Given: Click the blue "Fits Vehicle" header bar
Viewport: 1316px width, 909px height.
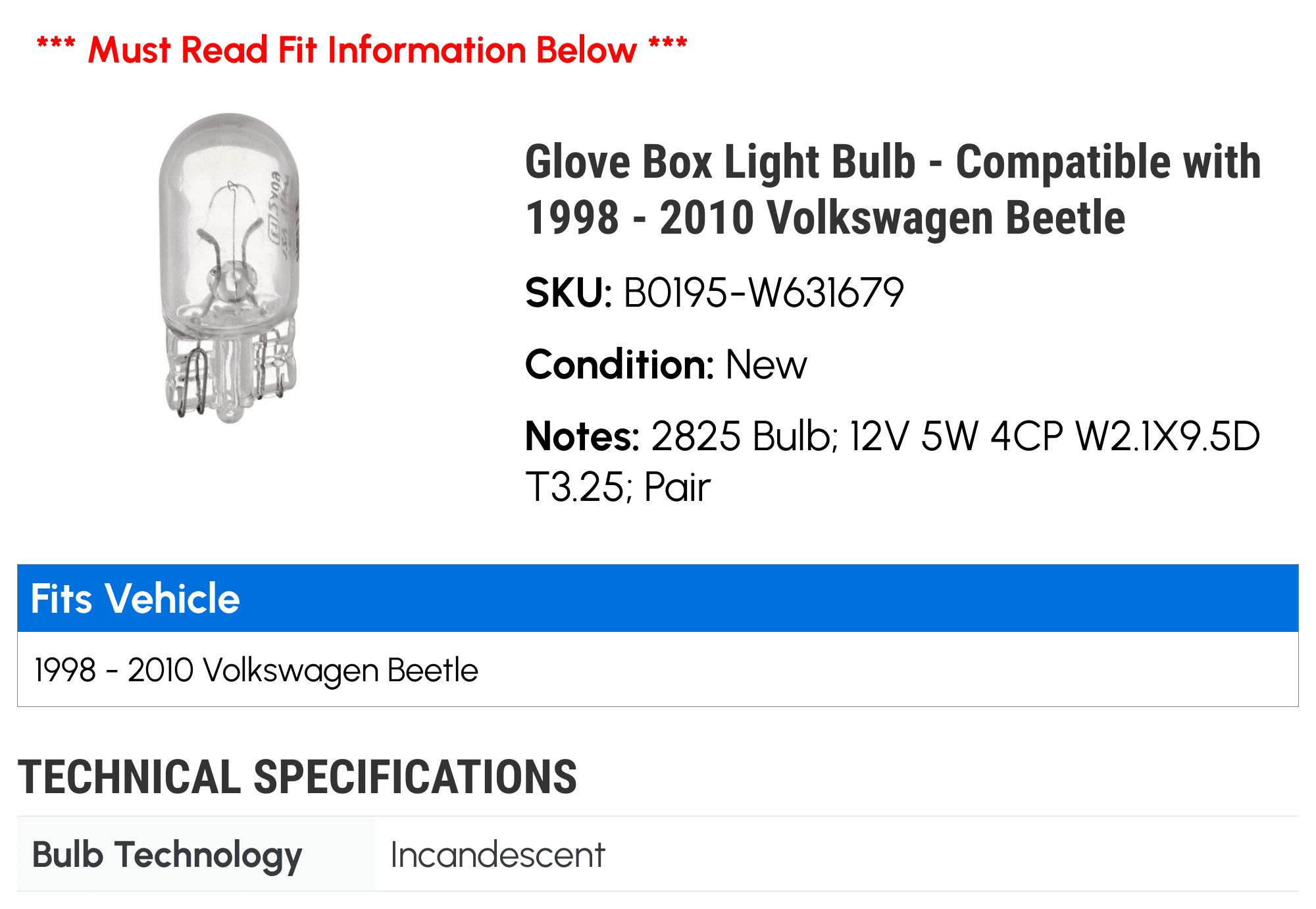Looking at the screenshot, I should (x=657, y=598).
